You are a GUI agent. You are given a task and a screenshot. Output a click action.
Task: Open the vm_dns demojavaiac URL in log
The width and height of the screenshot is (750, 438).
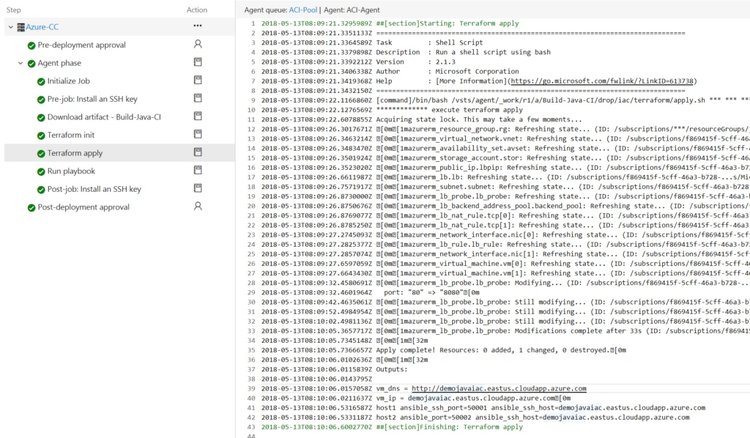coord(499,388)
